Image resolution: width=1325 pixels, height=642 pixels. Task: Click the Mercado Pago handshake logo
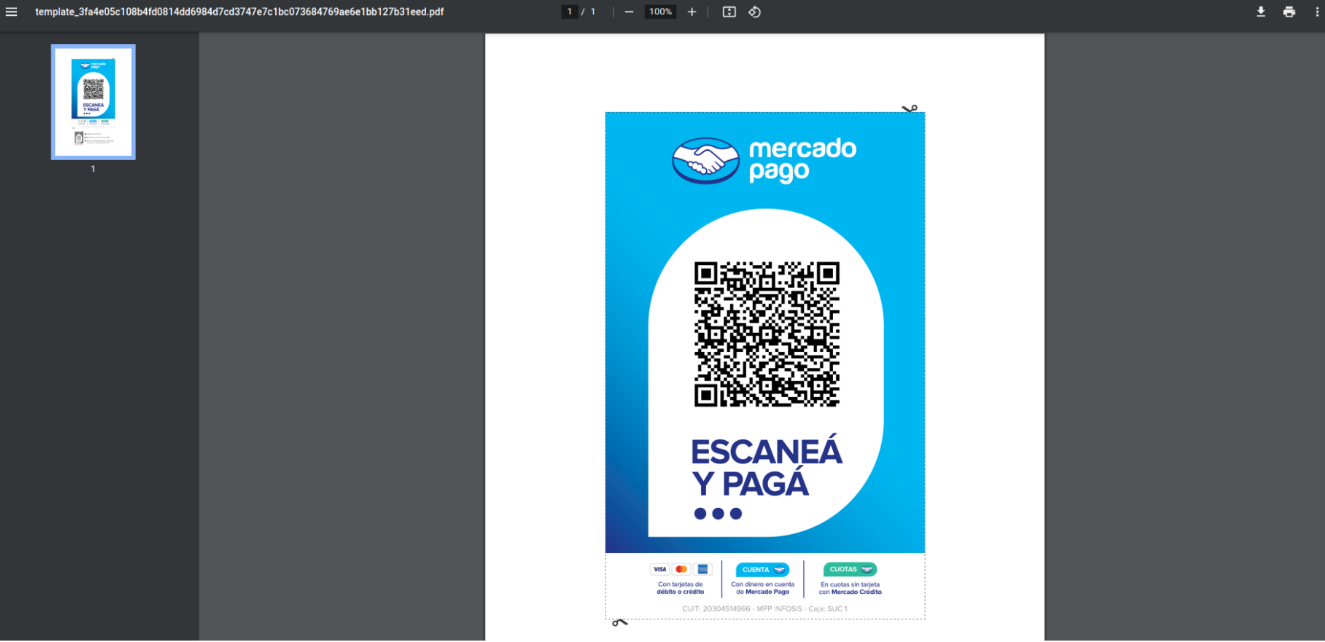[707, 161]
